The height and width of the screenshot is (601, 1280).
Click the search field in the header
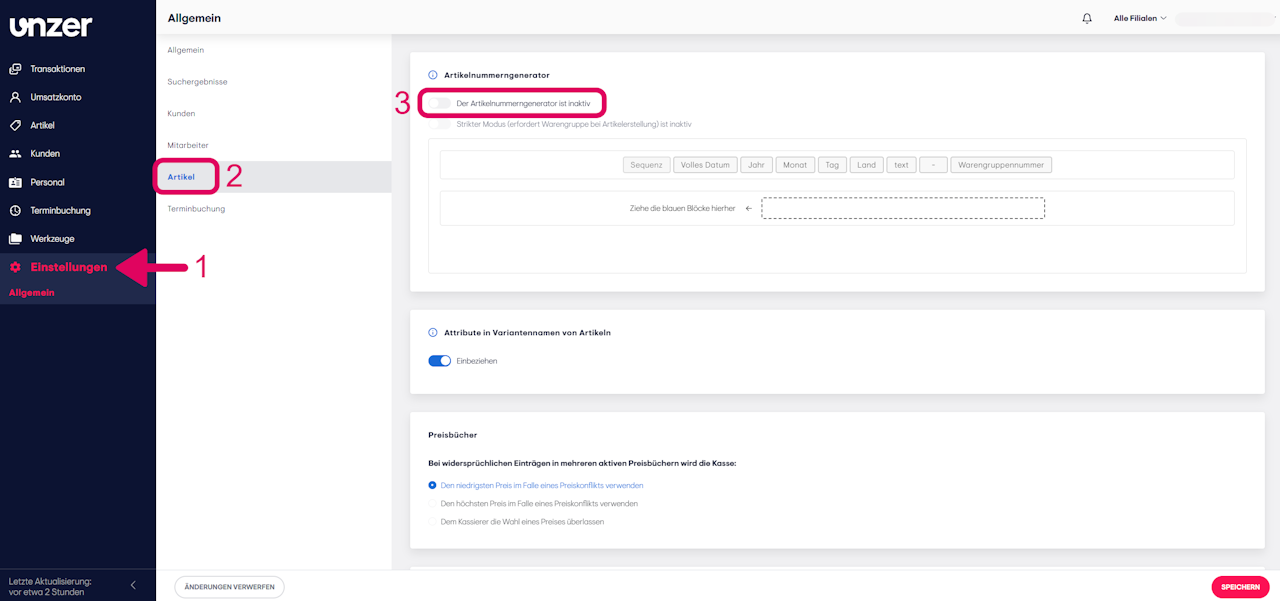click(1225, 17)
